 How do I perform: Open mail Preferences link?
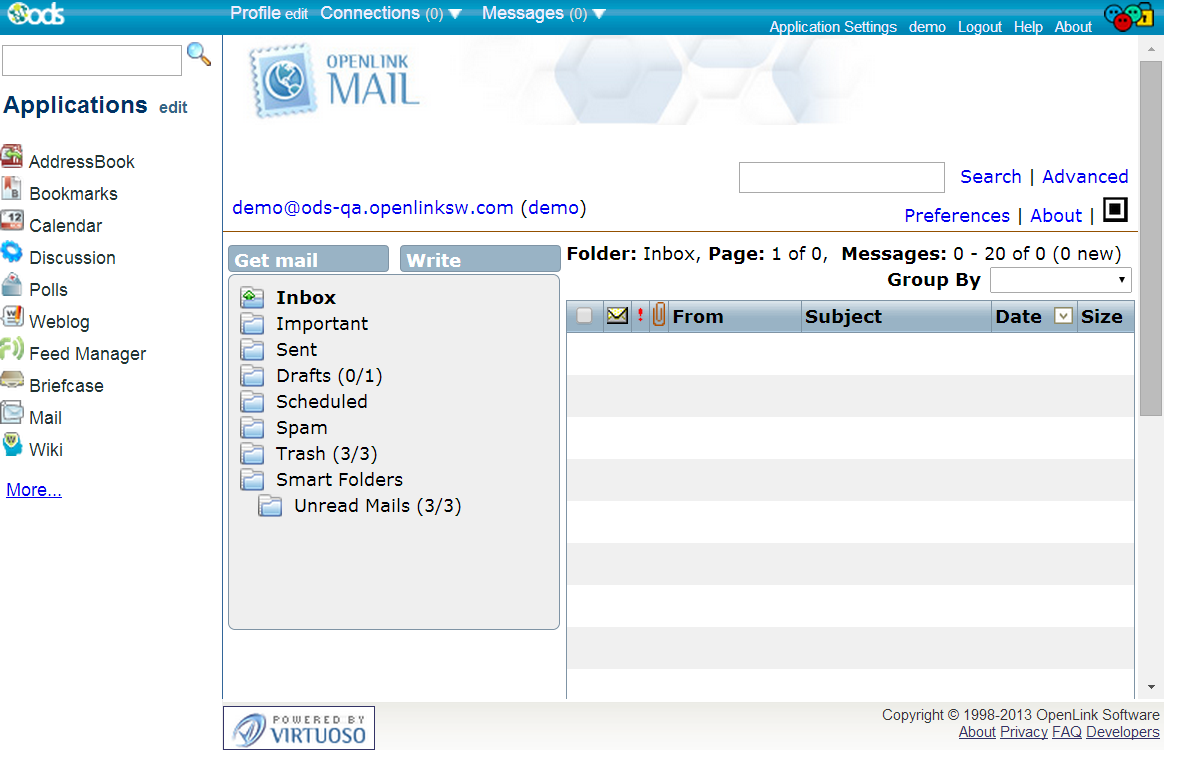coord(957,216)
